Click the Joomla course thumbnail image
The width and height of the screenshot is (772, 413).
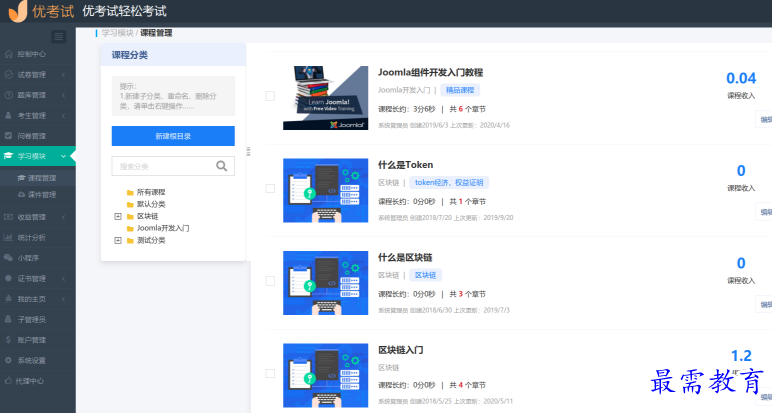coord(325,98)
